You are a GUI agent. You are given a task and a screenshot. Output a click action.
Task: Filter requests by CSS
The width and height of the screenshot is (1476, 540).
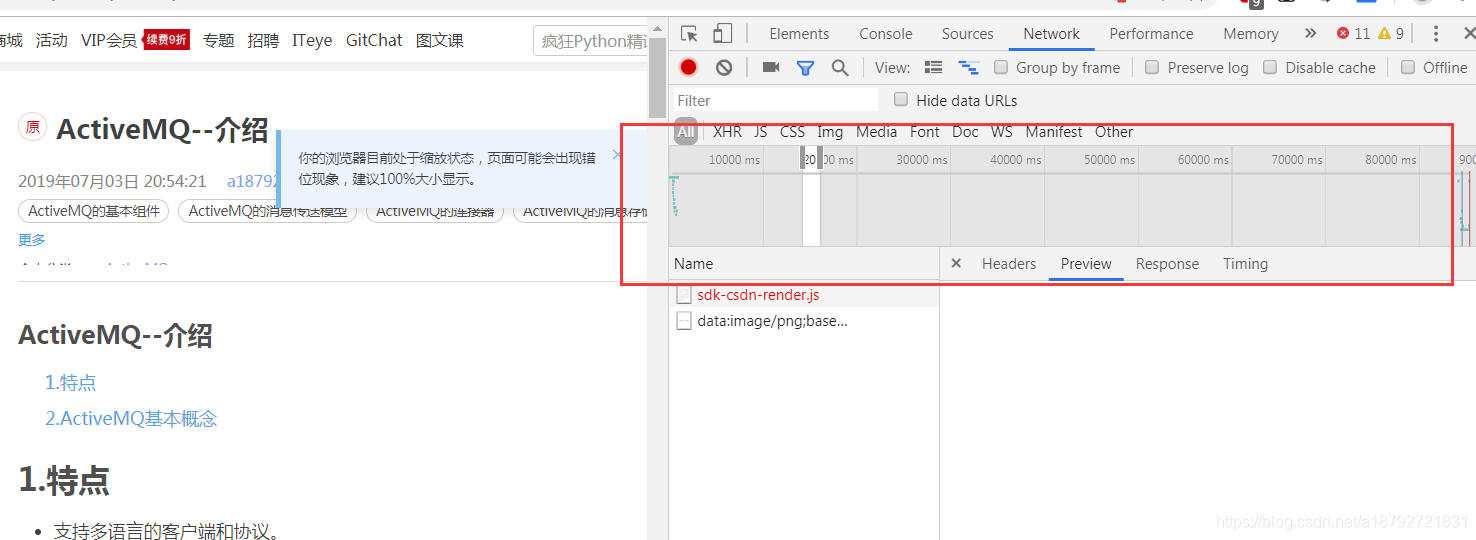point(792,132)
